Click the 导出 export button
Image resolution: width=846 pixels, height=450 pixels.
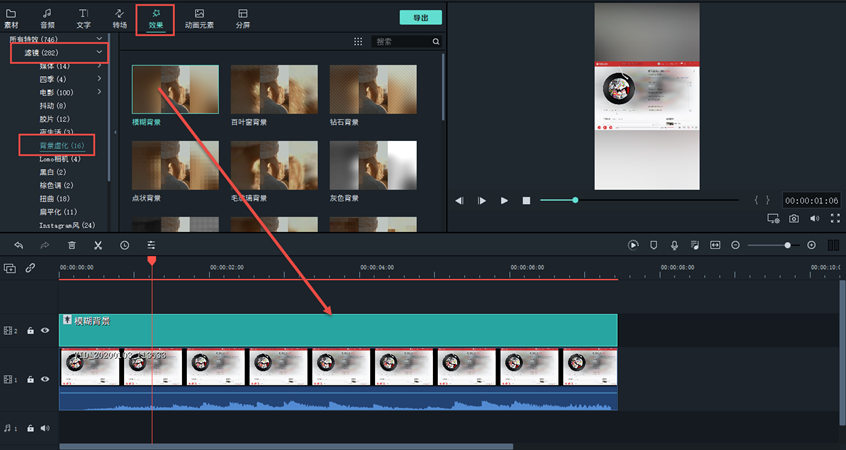click(420, 18)
